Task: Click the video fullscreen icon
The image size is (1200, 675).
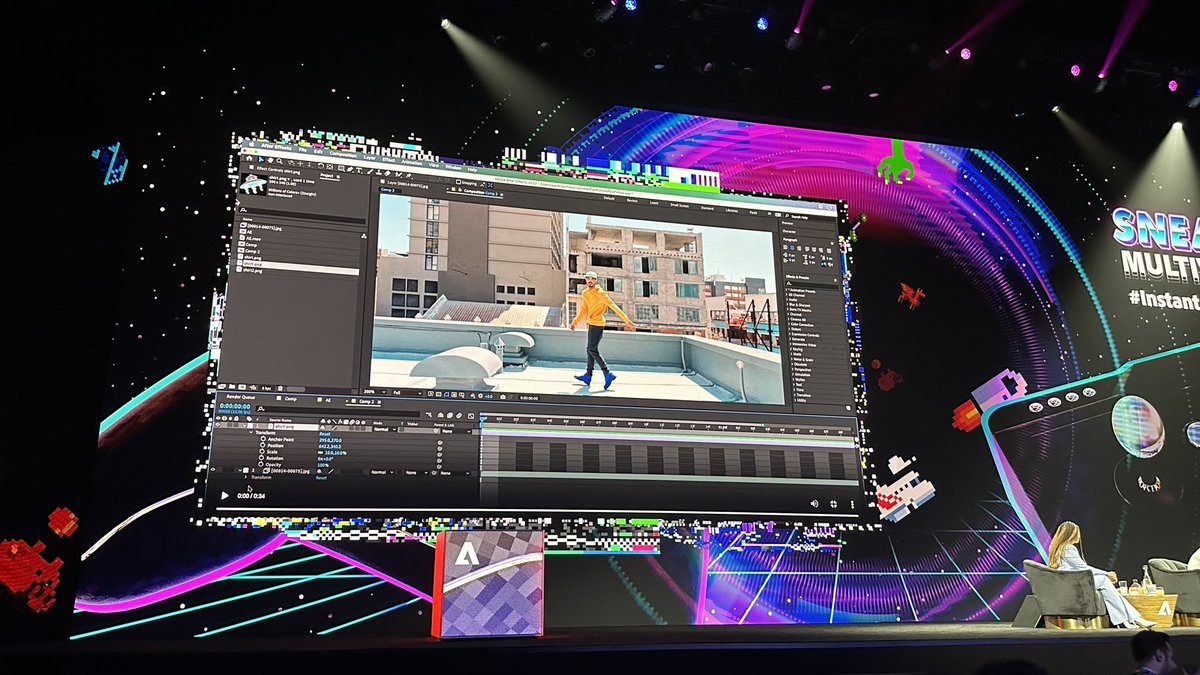Action: coord(836,503)
